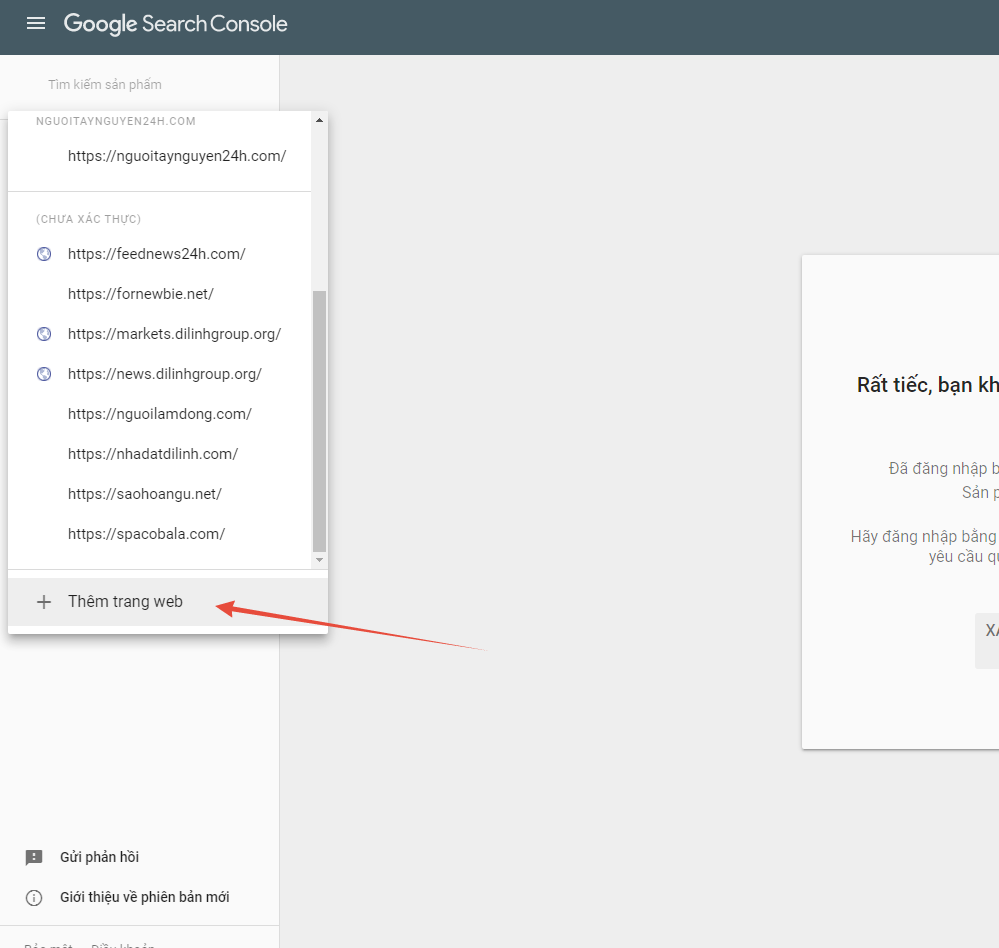
Task: Open Giới thiệu về phiên bản mới
Action: (x=145, y=898)
